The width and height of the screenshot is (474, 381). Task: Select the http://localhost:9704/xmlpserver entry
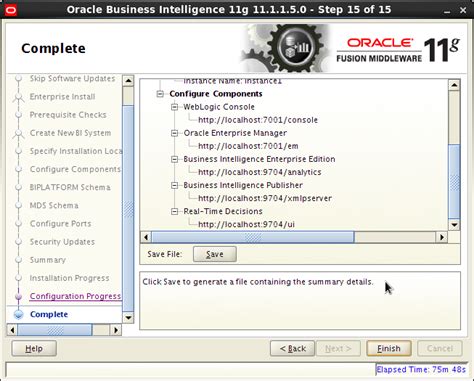pyautogui.click(x=265, y=198)
